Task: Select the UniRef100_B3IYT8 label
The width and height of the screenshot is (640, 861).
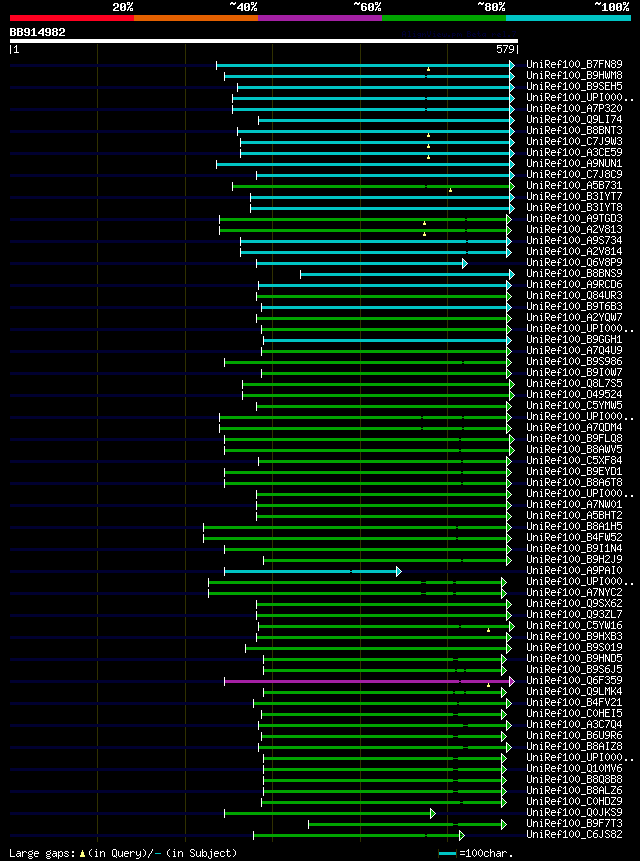Action: coord(574,208)
